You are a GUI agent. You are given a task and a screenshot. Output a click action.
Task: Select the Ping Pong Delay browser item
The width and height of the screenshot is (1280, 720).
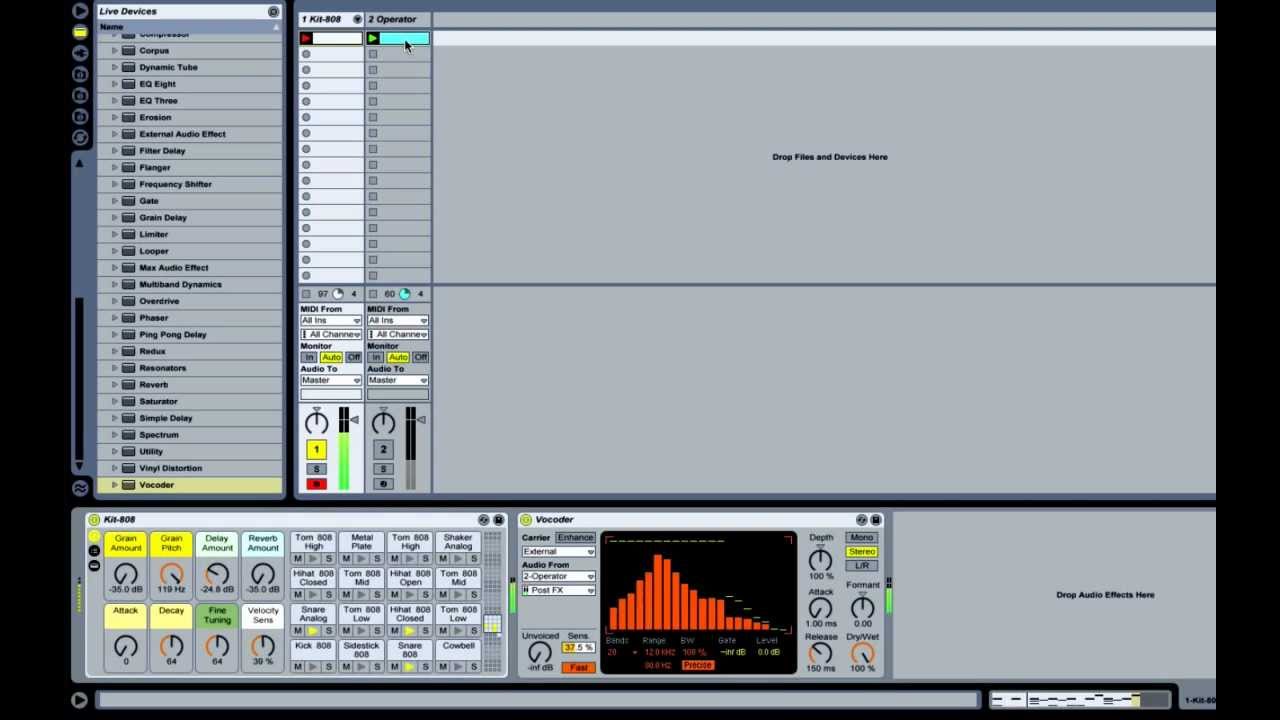point(190,335)
